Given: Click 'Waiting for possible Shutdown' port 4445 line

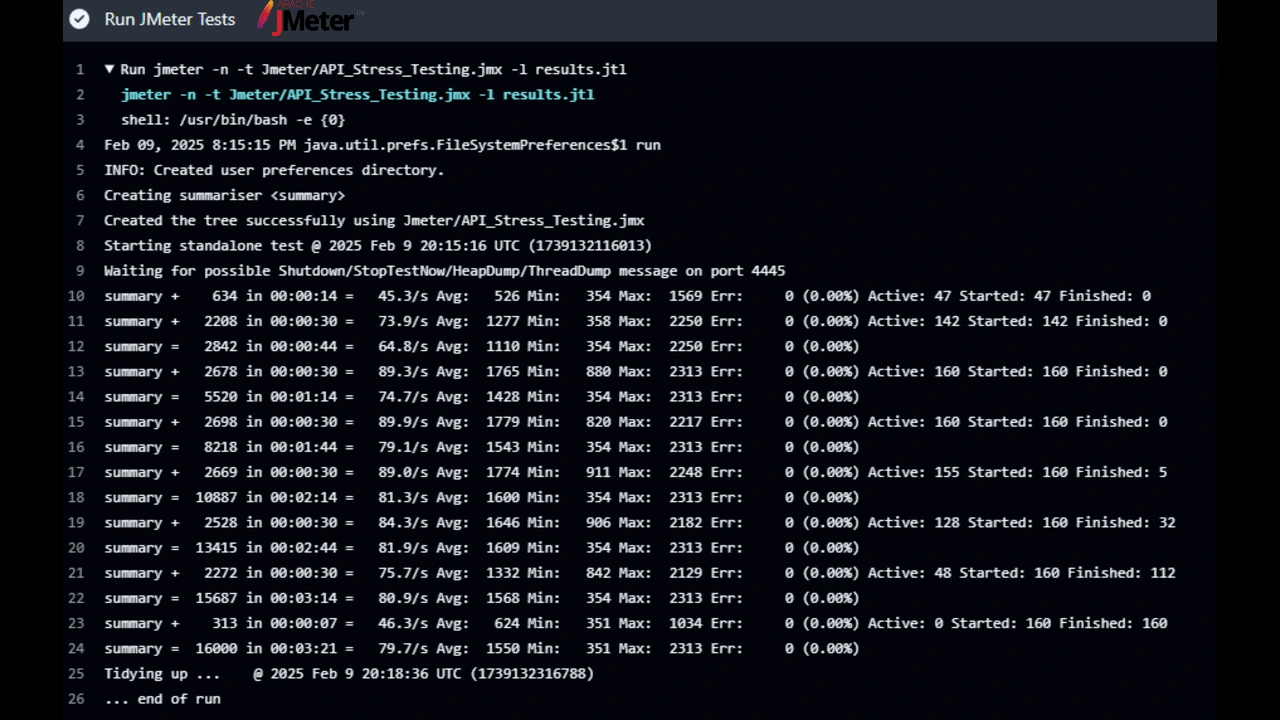Looking at the screenshot, I should click(445, 271).
